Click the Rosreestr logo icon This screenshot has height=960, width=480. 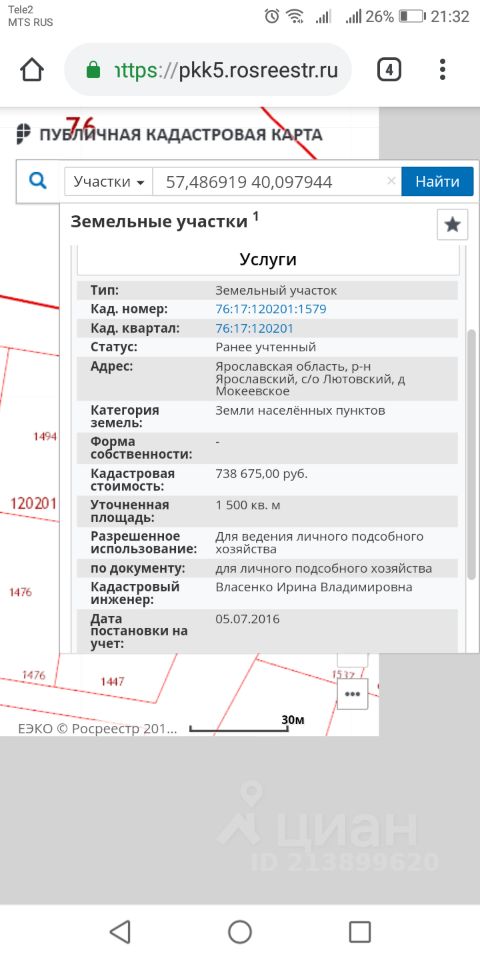(x=24, y=134)
